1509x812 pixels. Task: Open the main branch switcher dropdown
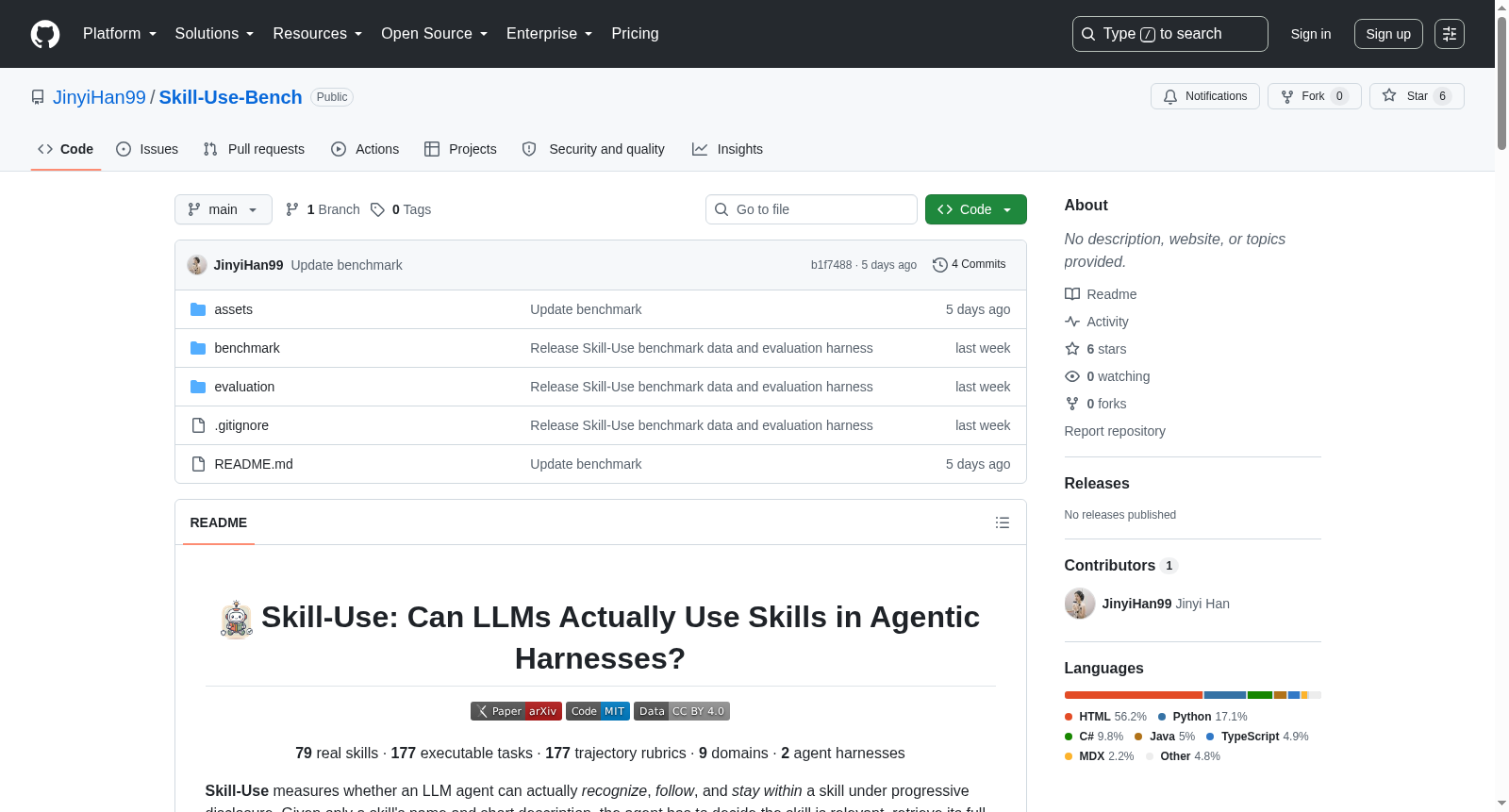(x=224, y=209)
